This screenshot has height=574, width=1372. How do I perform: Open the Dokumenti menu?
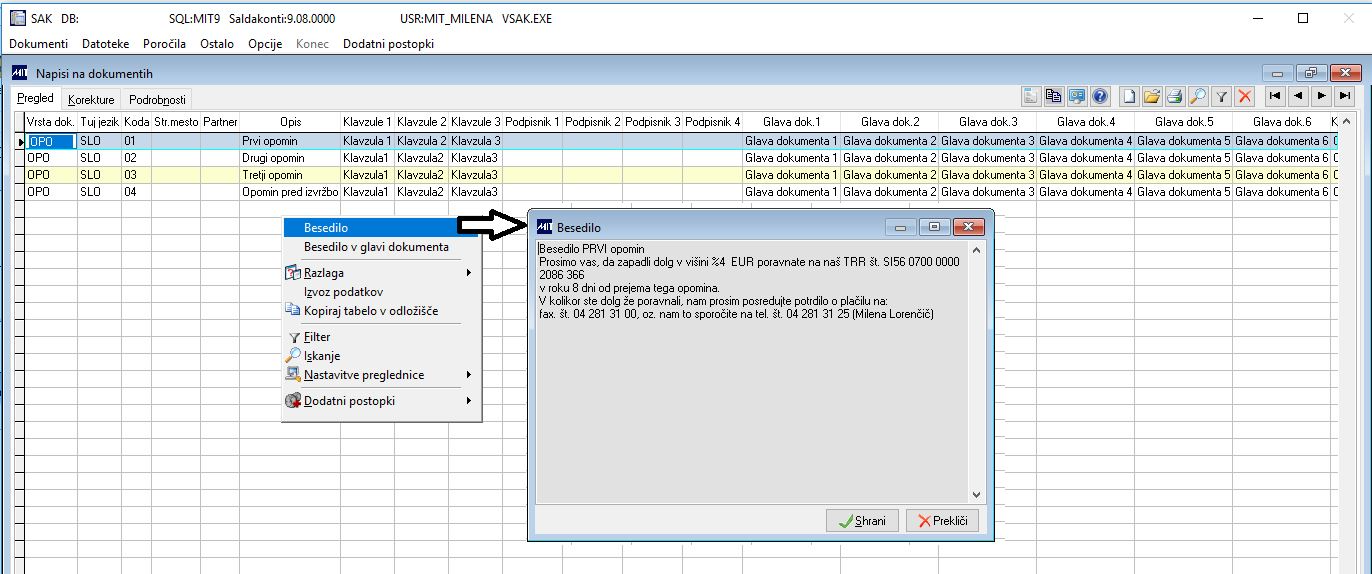point(38,44)
